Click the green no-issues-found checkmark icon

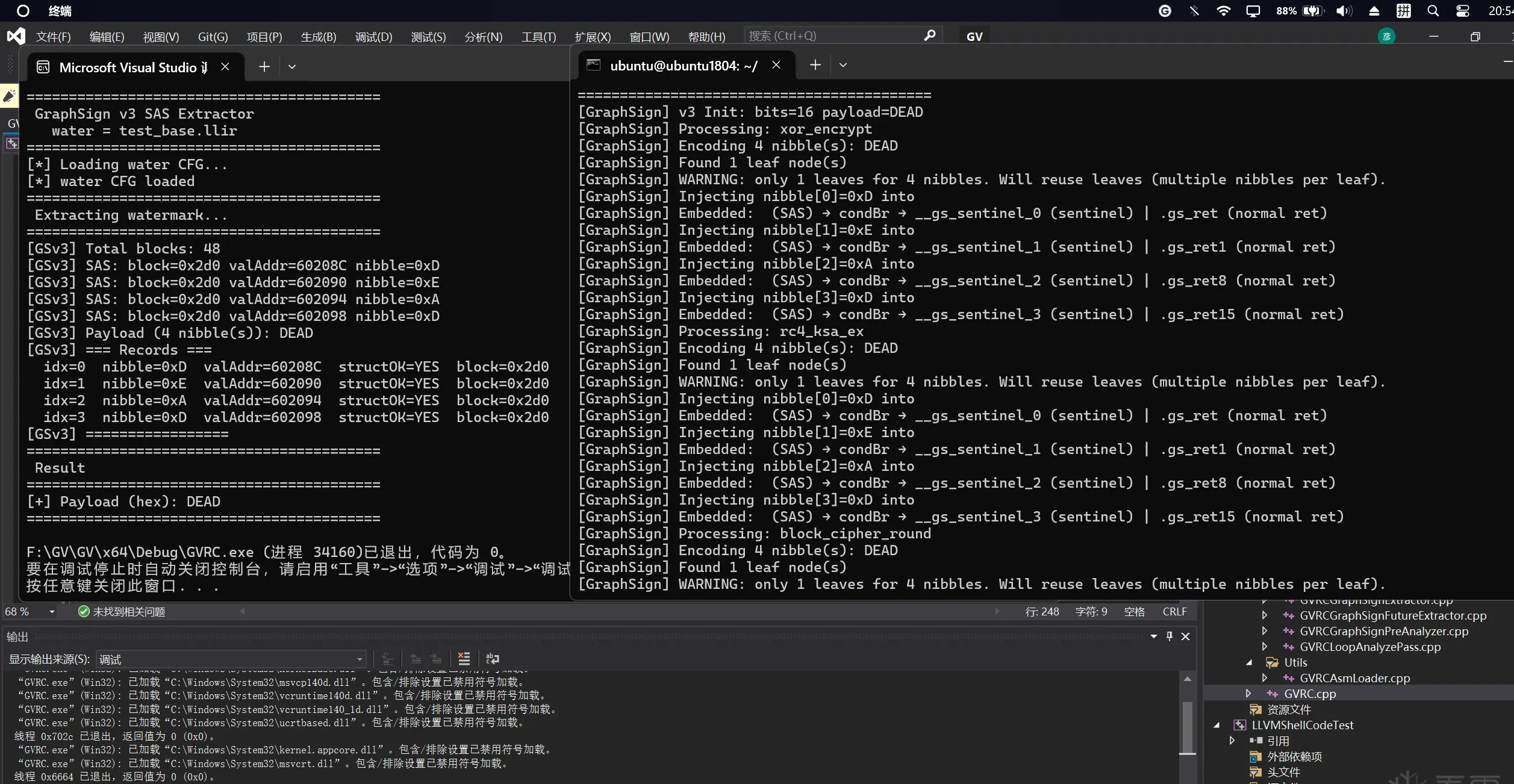[x=84, y=612]
